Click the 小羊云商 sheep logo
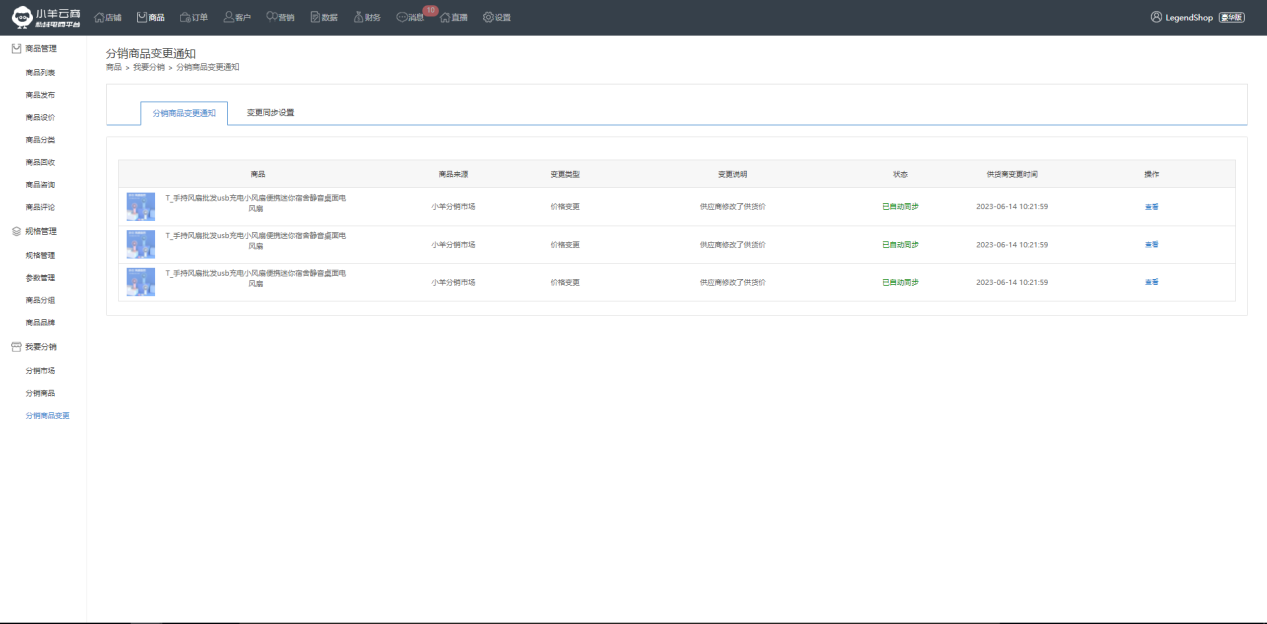 point(46,17)
